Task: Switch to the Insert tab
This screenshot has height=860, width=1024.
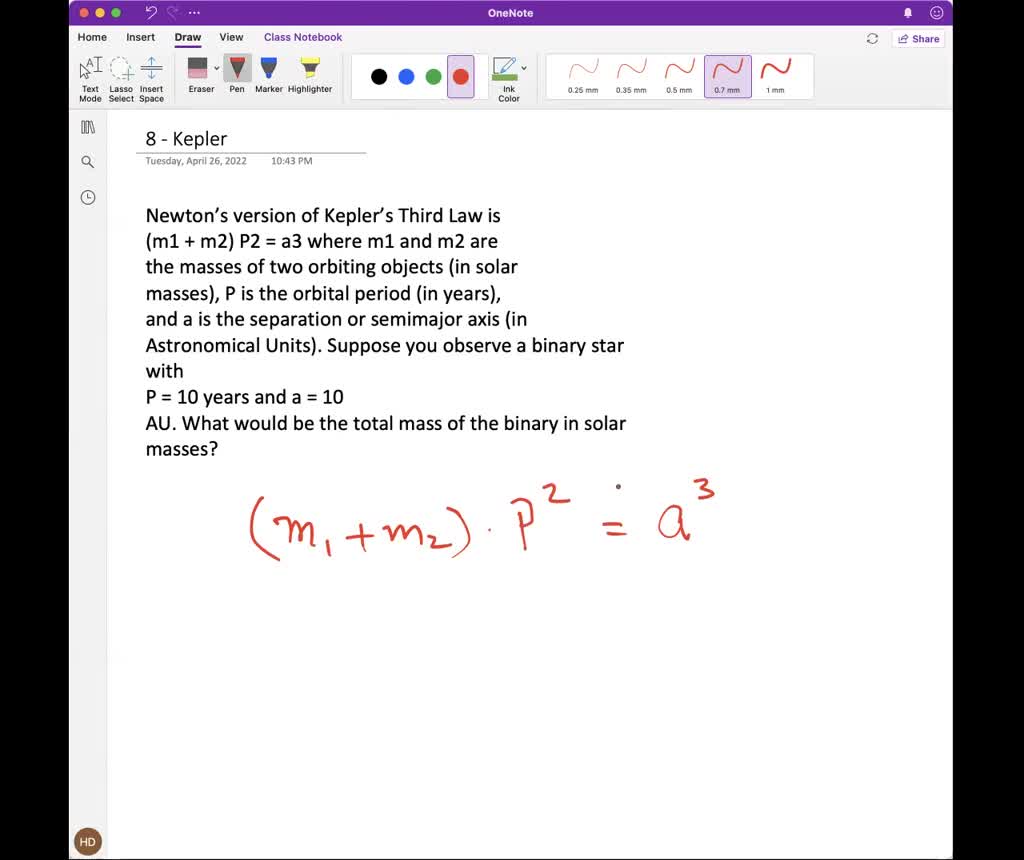Action: (x=140, y=37)
